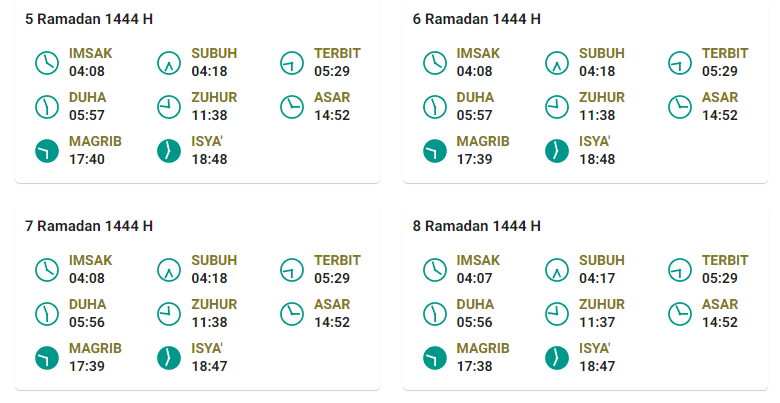780x403 pixels.
Task: Click the Duha clock icon for 7 Ramadan
Action: coord(47,314)
